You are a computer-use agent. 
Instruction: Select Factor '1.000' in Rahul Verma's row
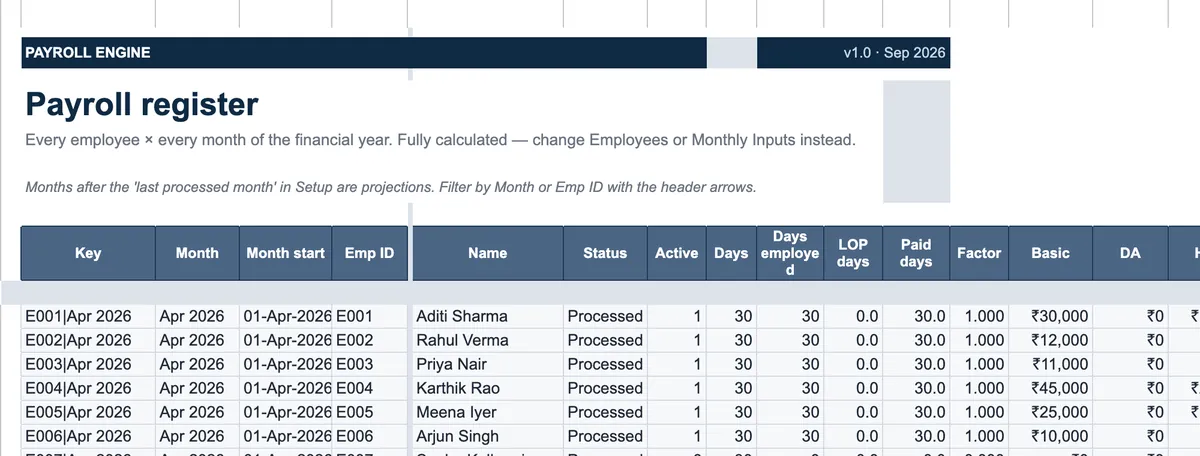979,340
